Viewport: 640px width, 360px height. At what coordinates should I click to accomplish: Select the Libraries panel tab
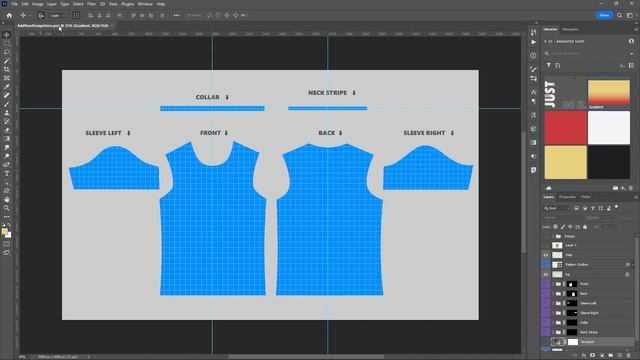pyautogui.click(x=550, y=29)
